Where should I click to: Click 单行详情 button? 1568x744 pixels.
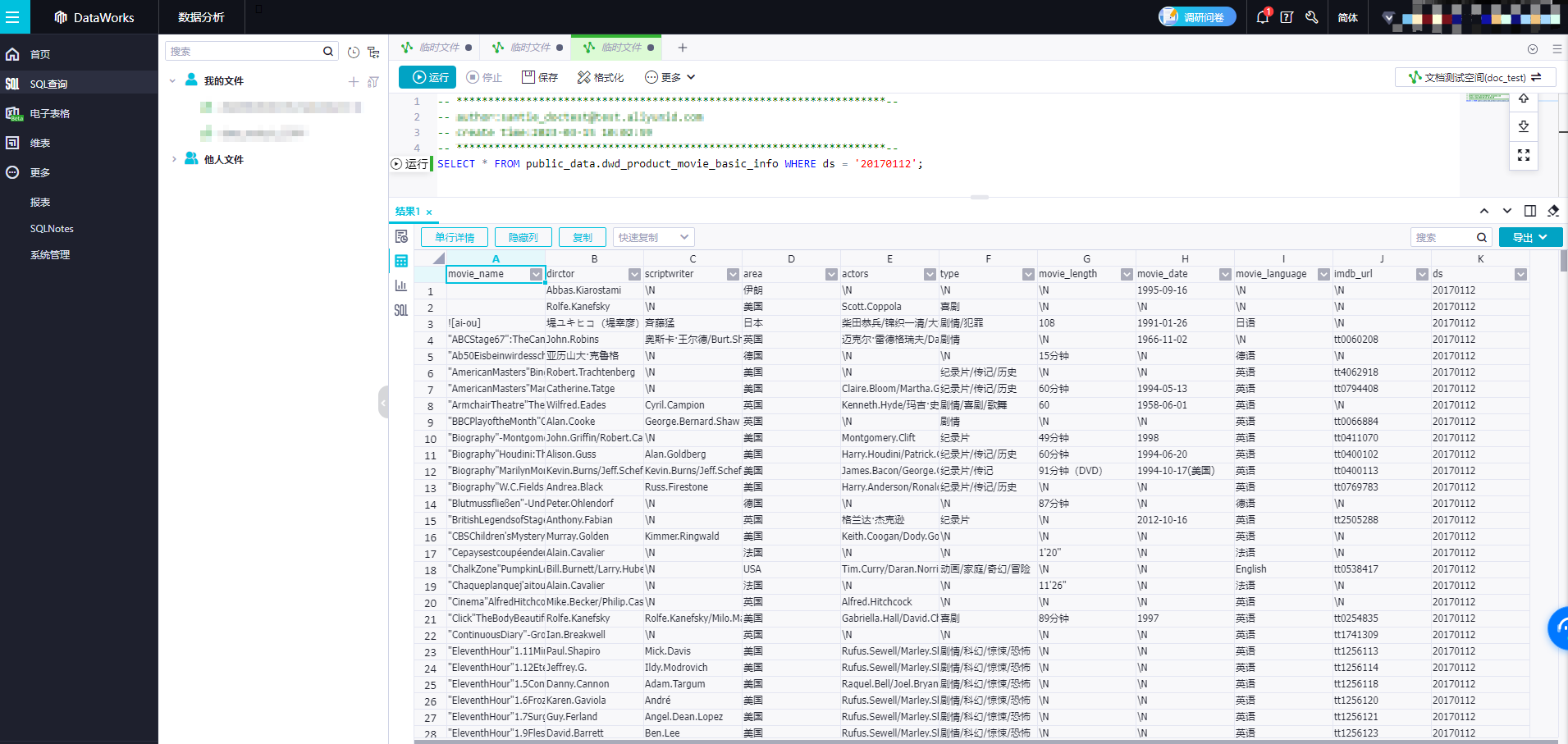click(455, 237)
